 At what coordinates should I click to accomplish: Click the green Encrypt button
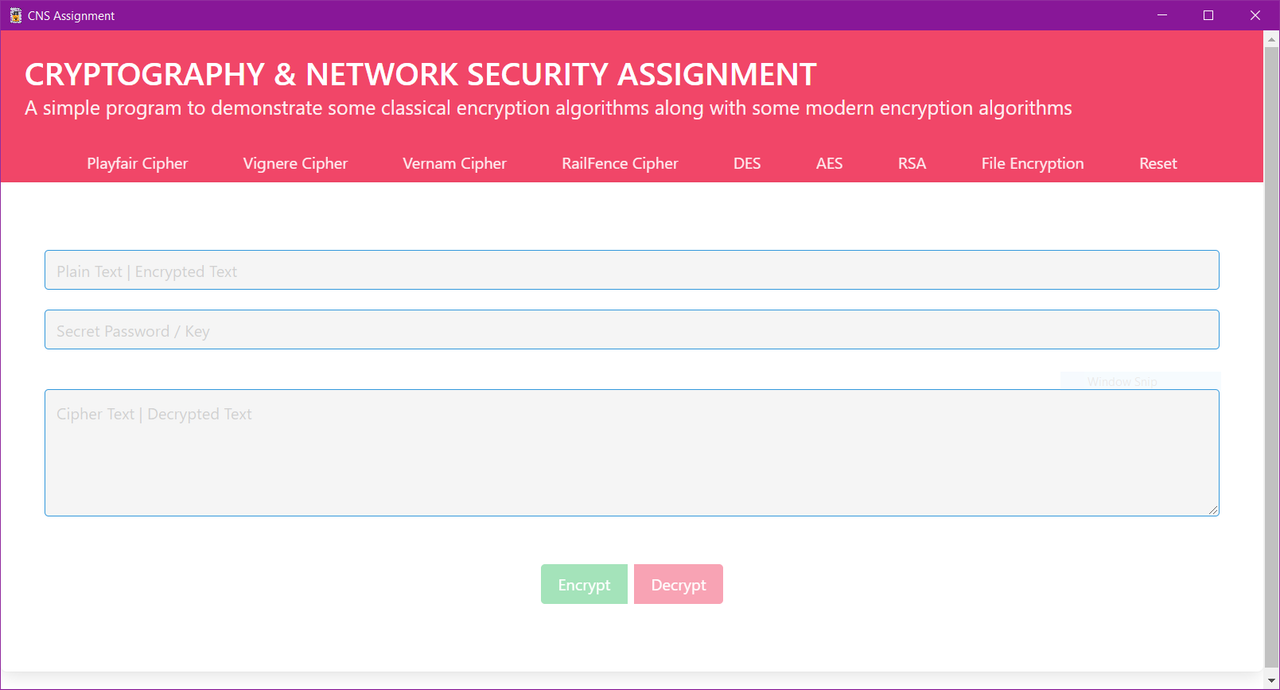(584, 585)
